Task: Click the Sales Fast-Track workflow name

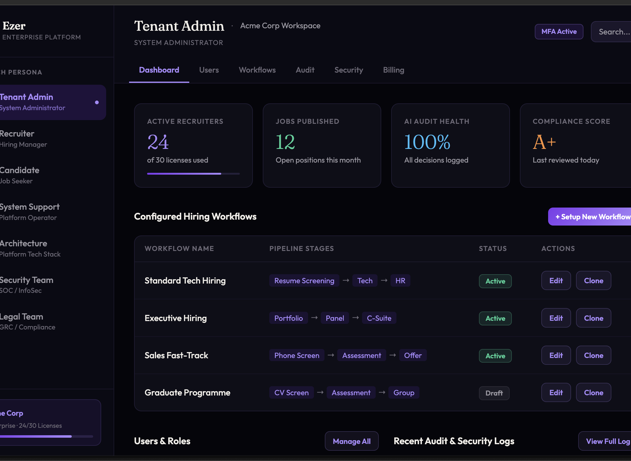Action: (x=176, y=356)
